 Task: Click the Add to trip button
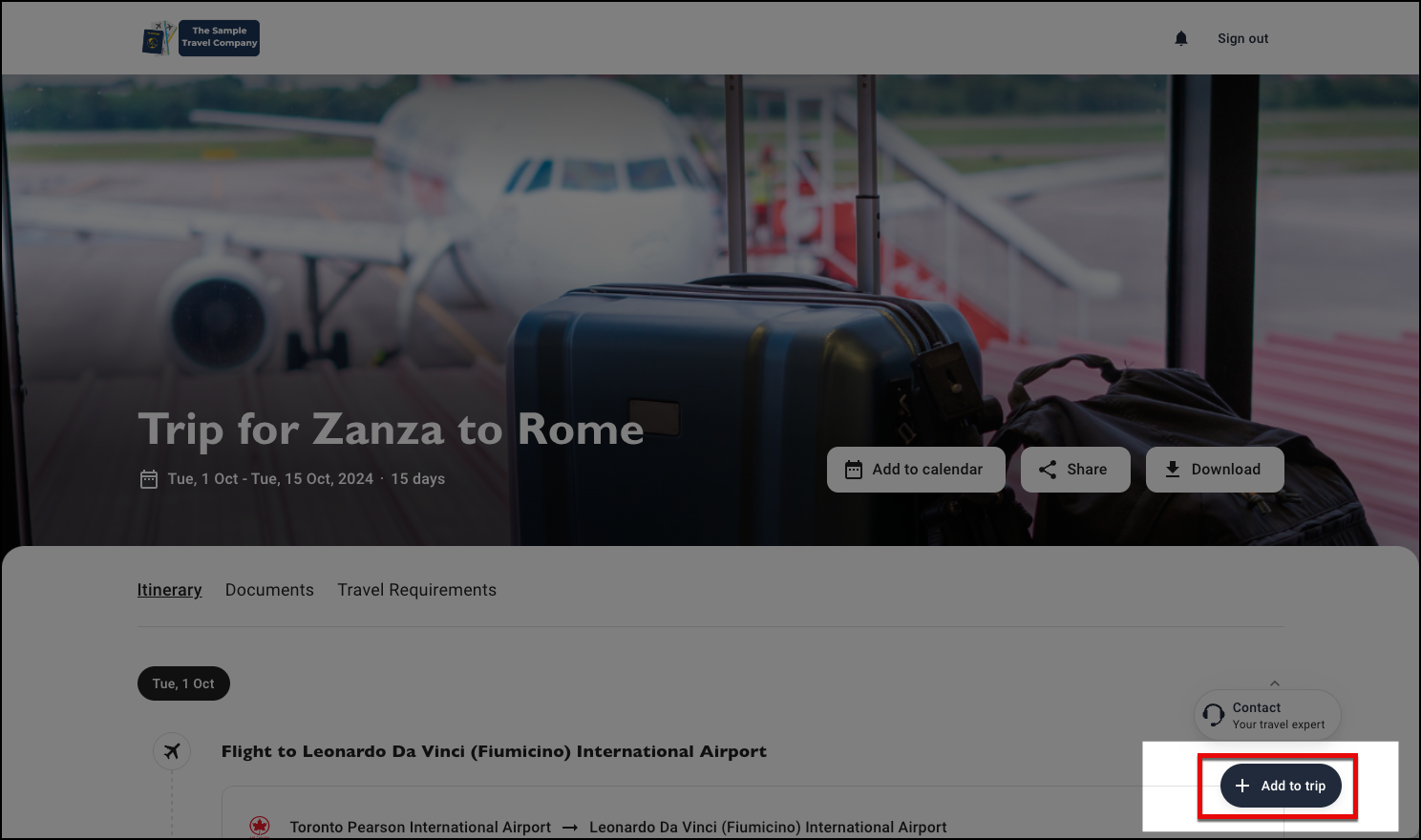[x=1281, y=786]
